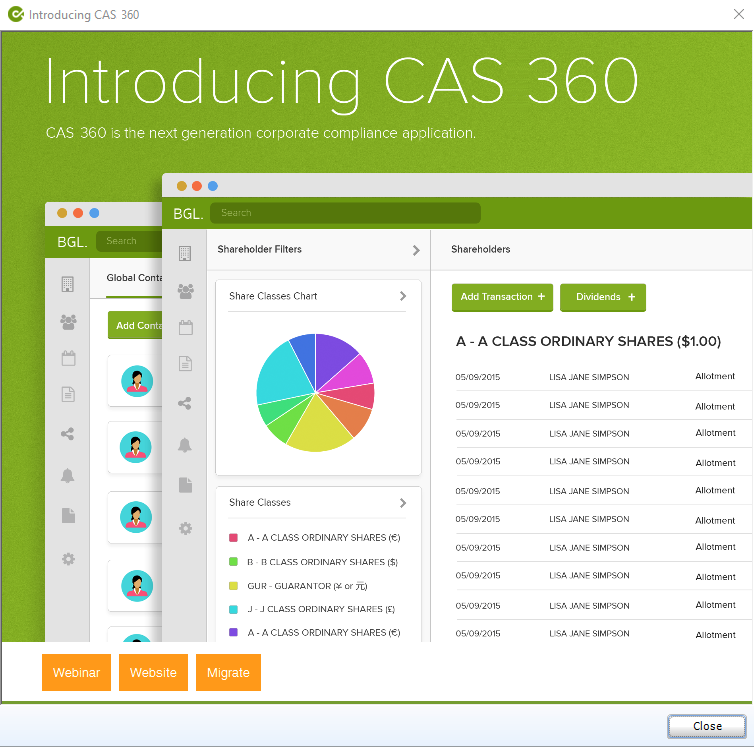Expand the Share Classes Chart panel arrow
Screen dimensions: 754x747
coord(403,296)
